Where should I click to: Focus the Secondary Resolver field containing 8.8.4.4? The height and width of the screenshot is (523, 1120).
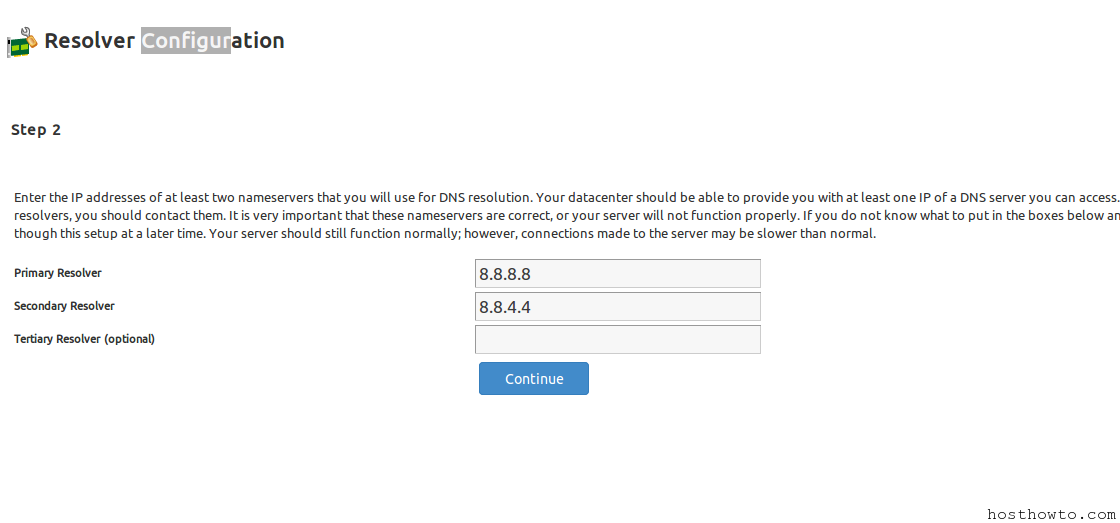click(x=617, y=307)
